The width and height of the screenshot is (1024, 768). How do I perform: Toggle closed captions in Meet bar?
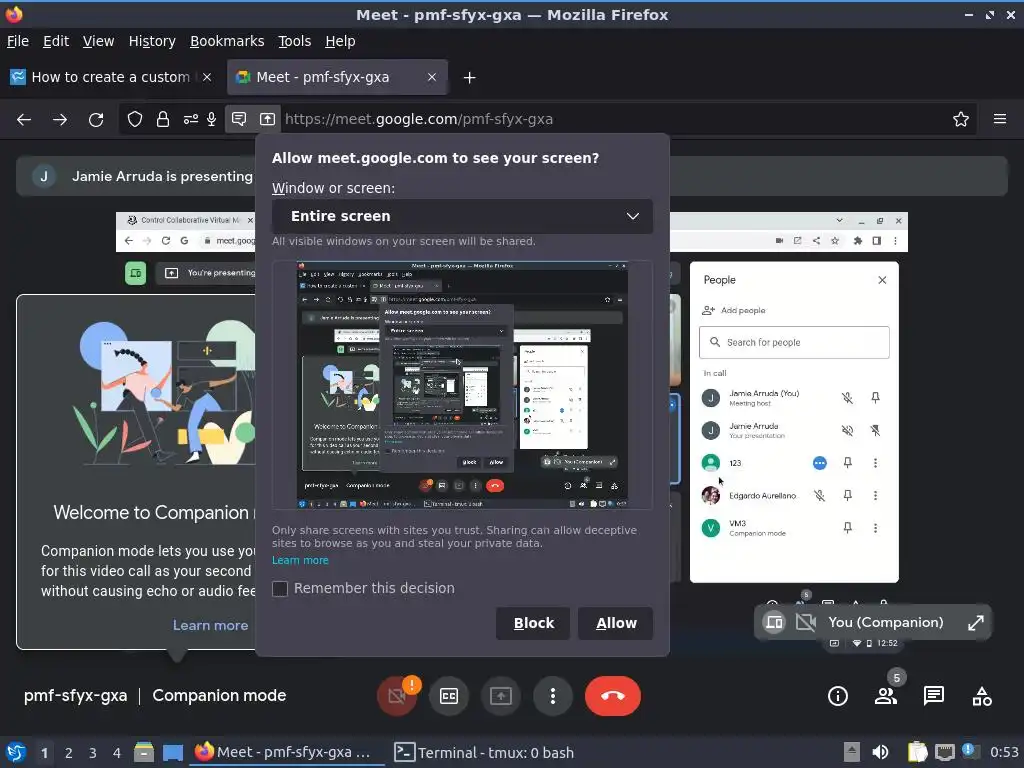[x=449, y=696]
